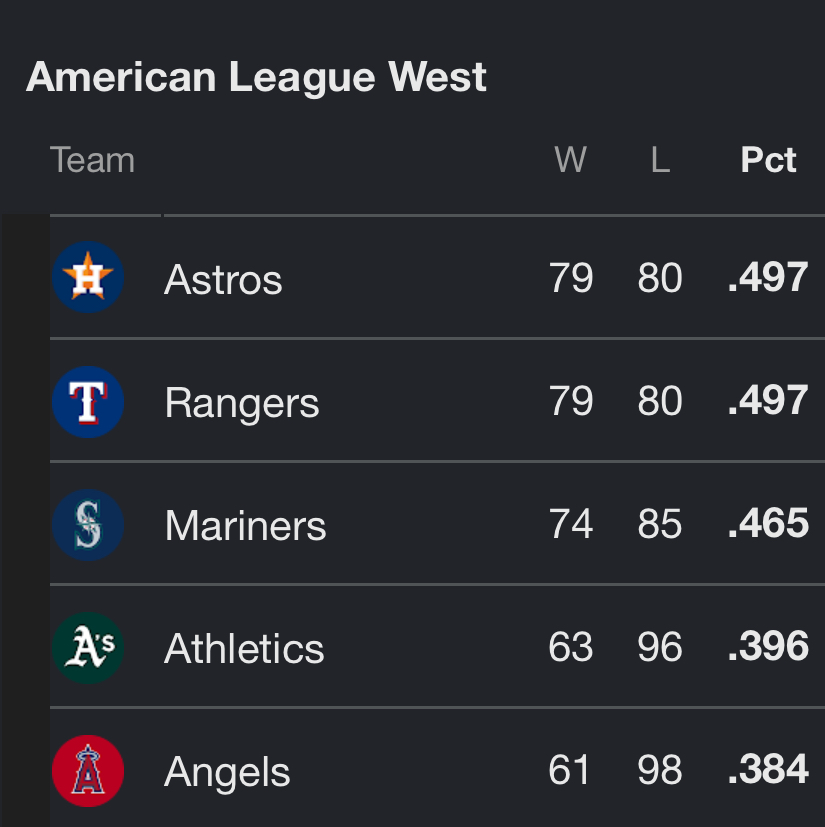Sort standings by the W column header
825x827 pixels.
[571, 159]
